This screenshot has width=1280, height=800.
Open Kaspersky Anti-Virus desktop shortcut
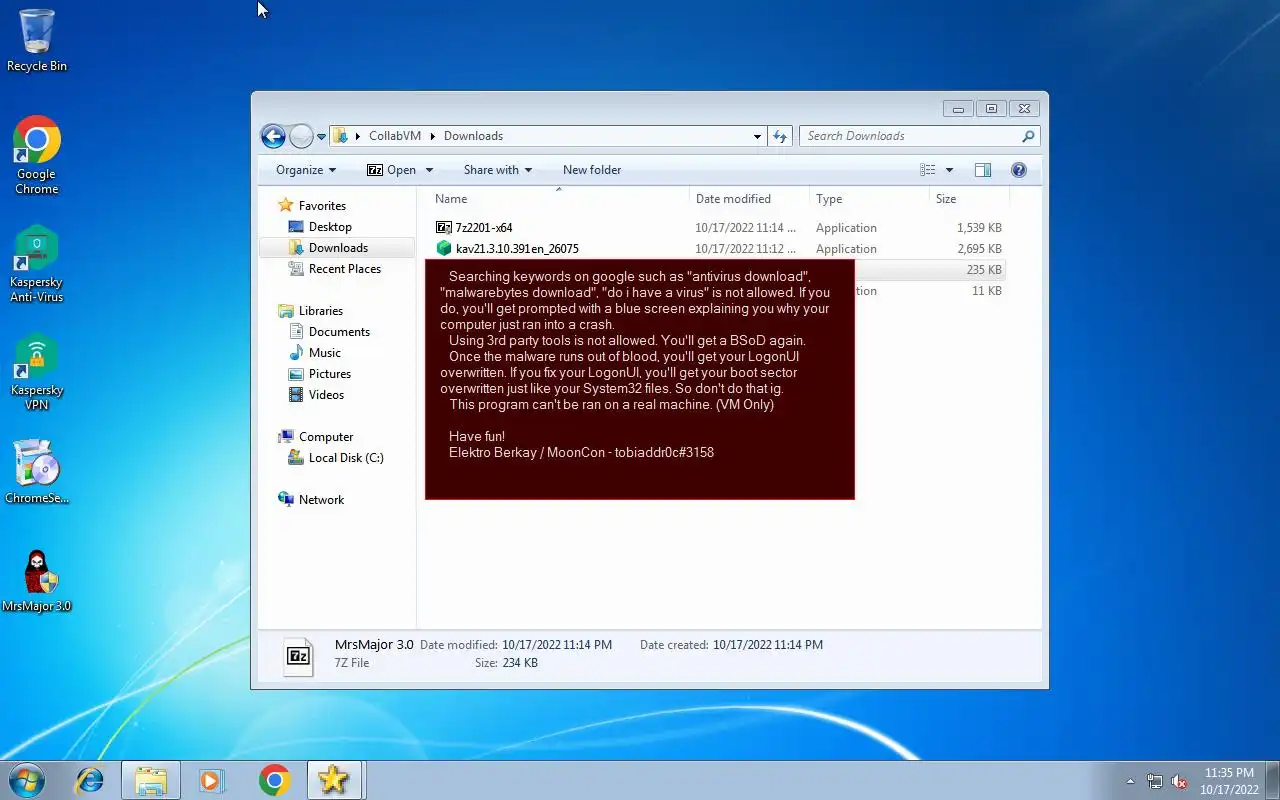tap(37, 263)
